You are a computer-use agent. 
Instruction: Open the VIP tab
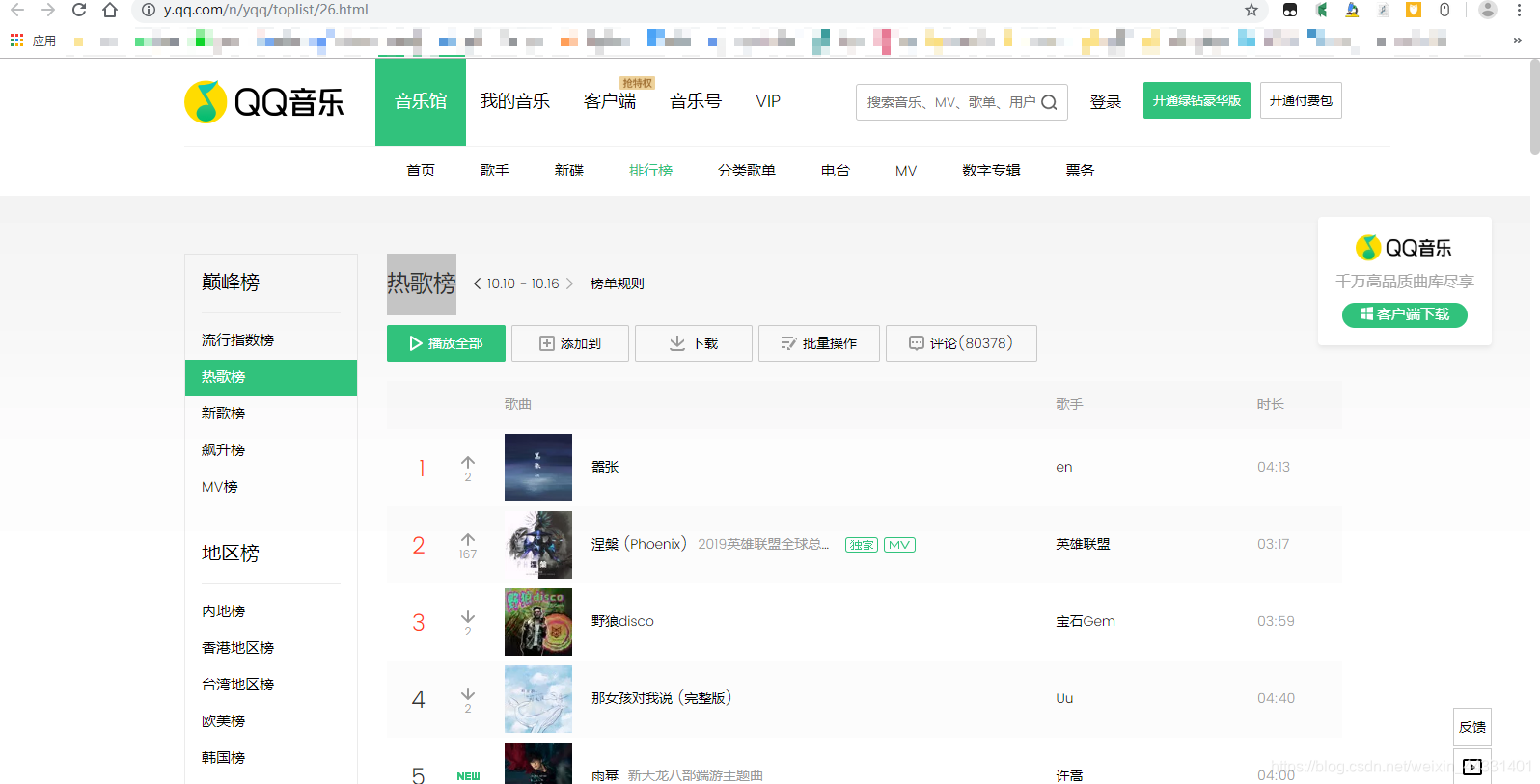point(768,101)
